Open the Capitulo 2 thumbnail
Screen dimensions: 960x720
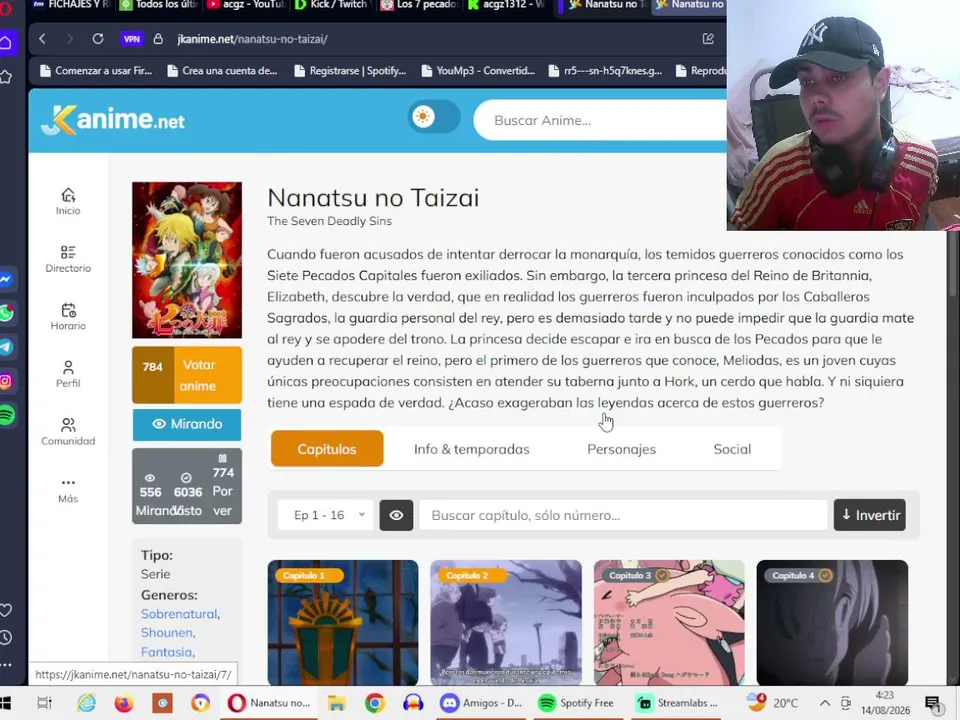pyautogui.click(x=506, y=623)
